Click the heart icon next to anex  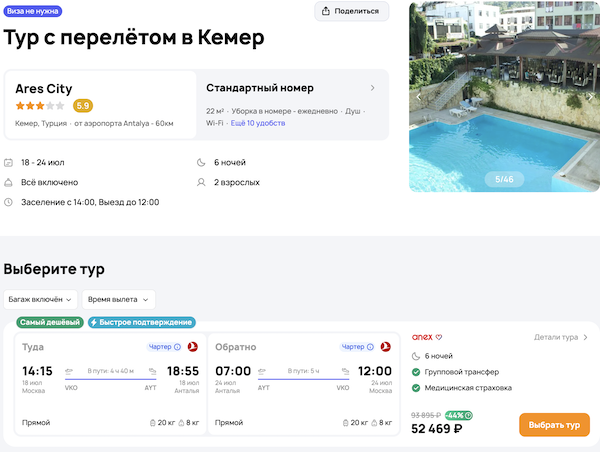[x=438, y=337]
